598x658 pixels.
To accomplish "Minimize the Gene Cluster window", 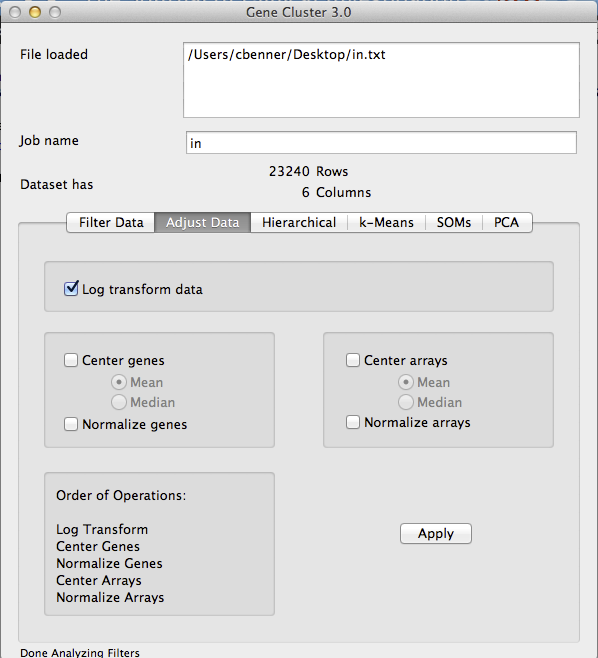I will (35, 12).
